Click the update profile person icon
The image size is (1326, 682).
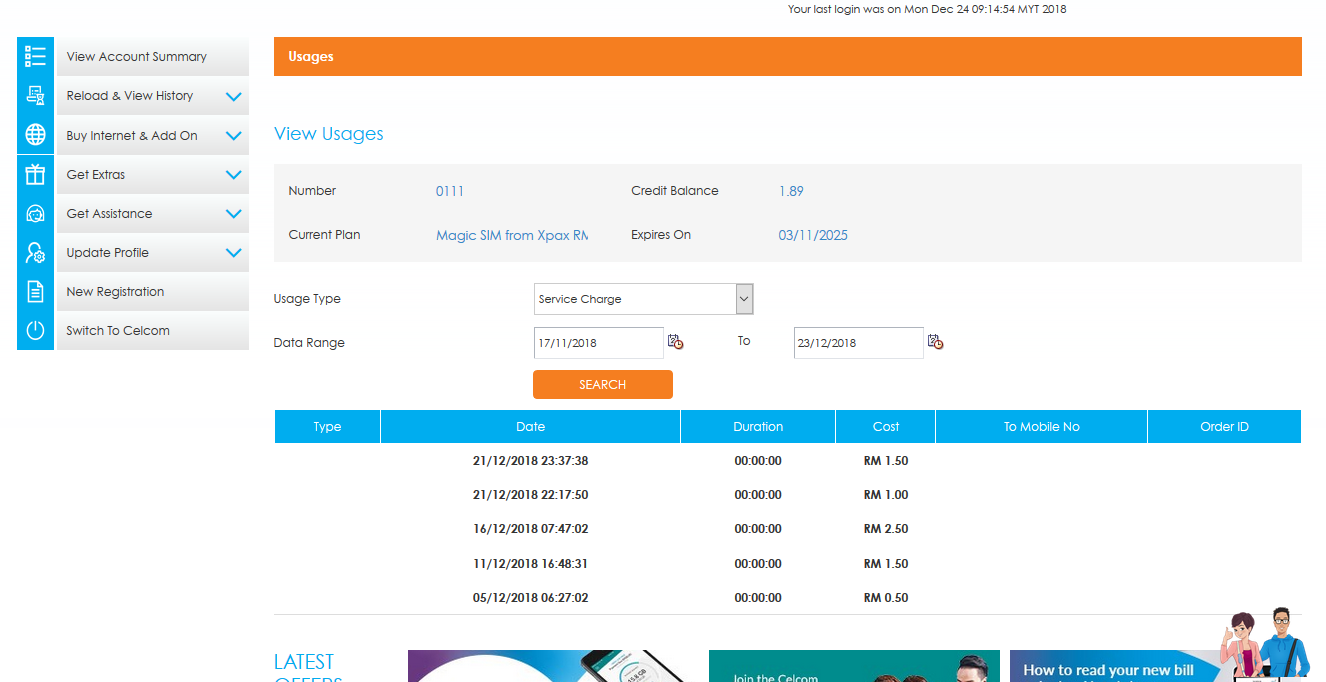coord(35,253)
